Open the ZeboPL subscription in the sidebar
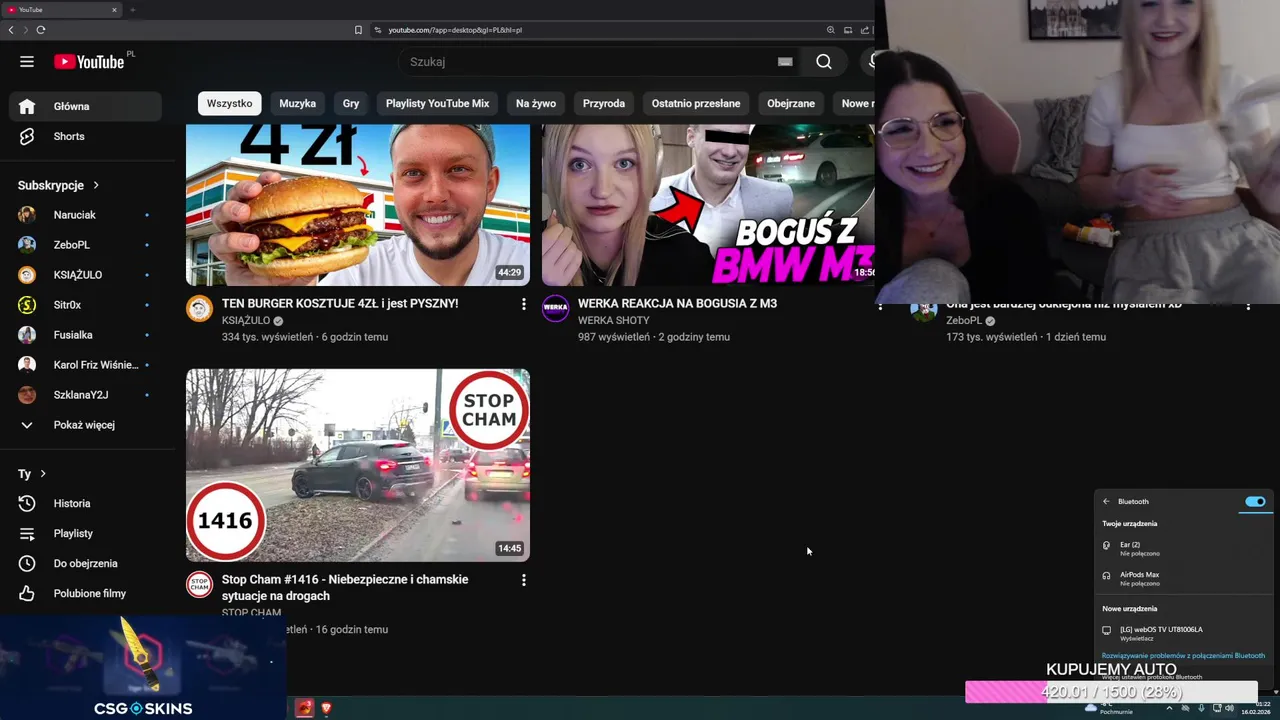This screenshot has width=1280, height=720. click(85, 245)
